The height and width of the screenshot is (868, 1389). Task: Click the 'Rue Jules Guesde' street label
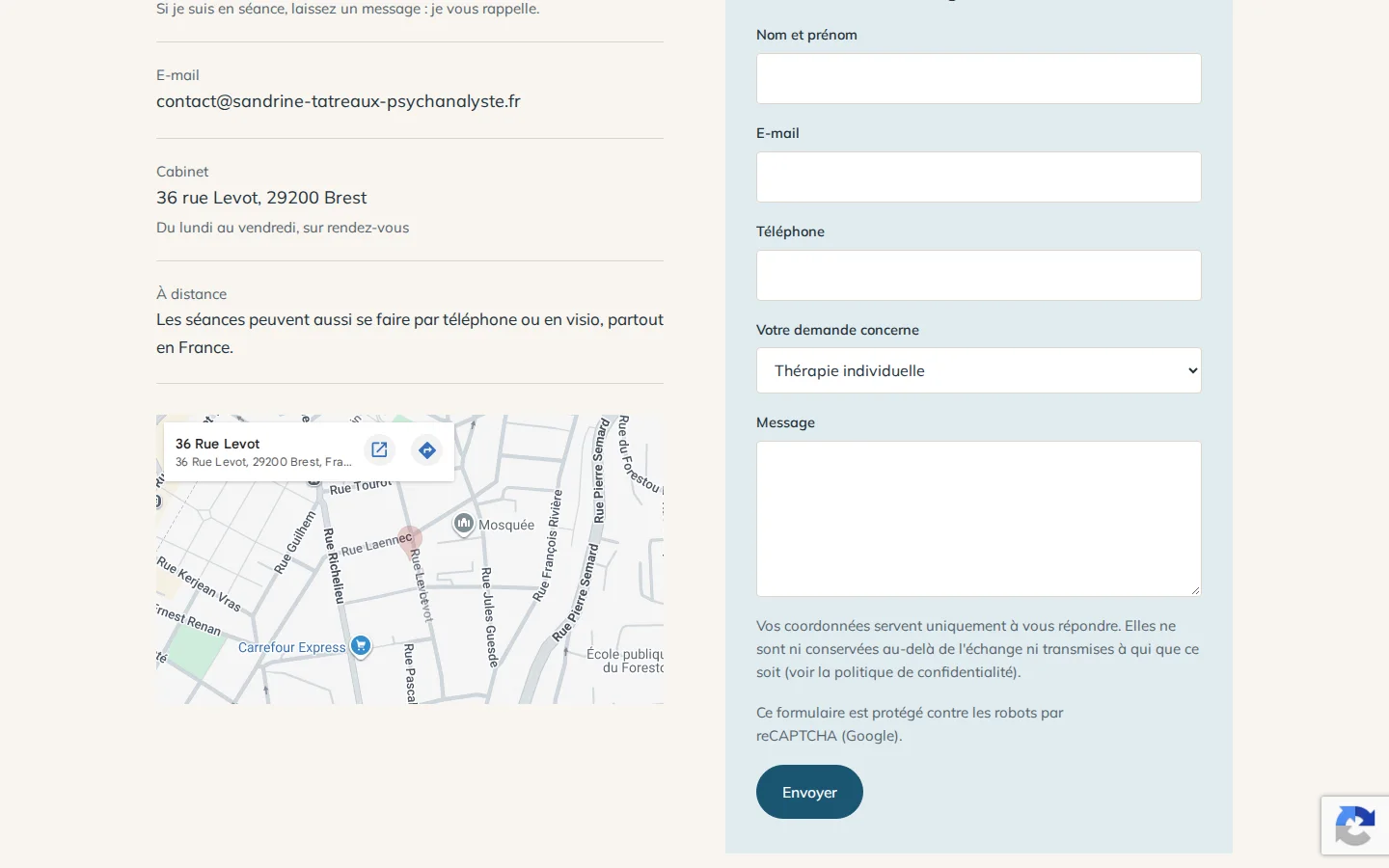[489, 617]
